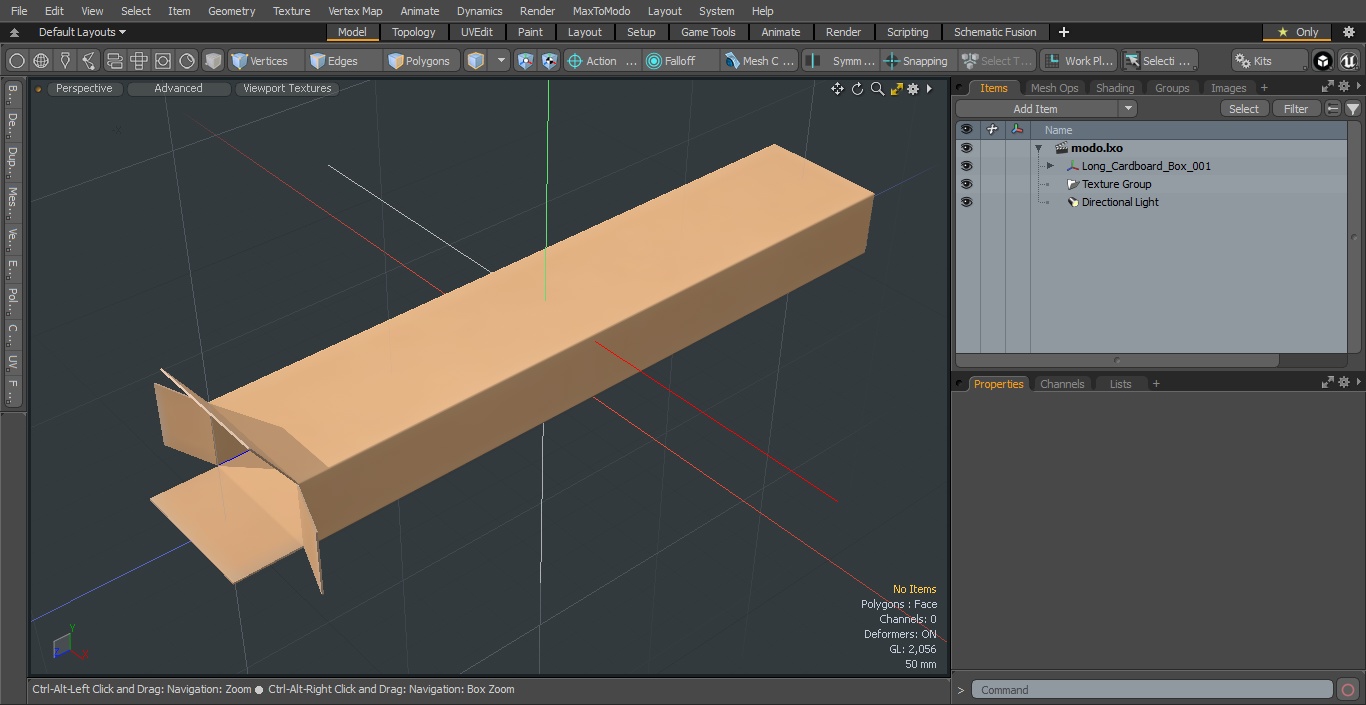Open the Default Layouts dropdown
Image resolution: width=1366 pixels, height=705 pixels.
click(x=82, y=32)
